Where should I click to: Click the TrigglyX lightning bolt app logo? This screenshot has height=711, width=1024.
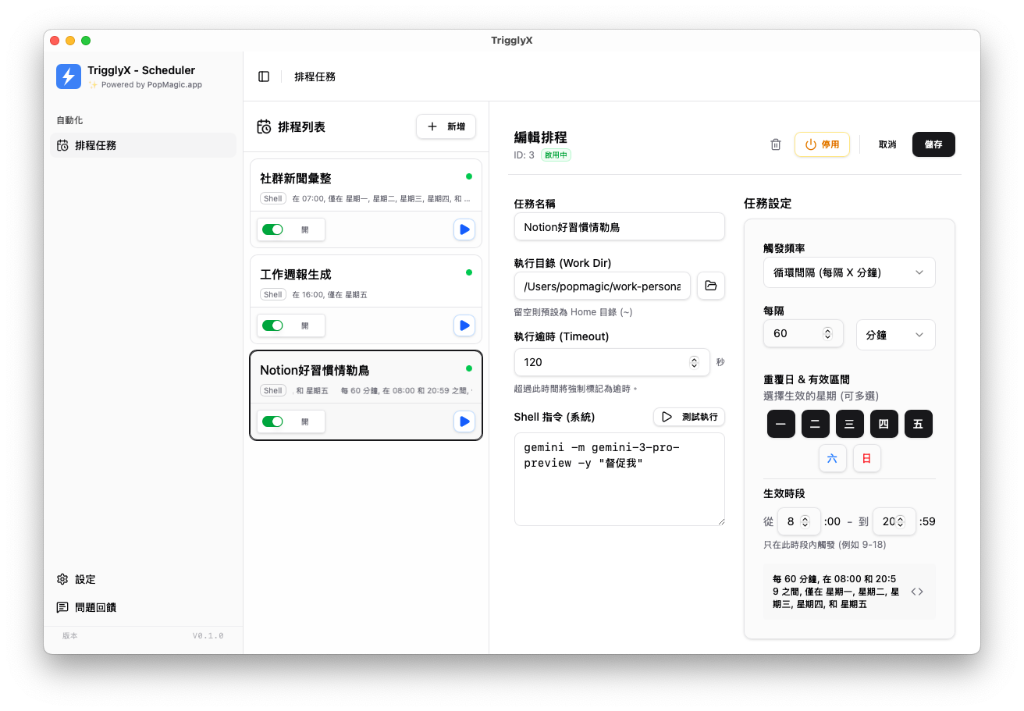click(x=67, y=77)
